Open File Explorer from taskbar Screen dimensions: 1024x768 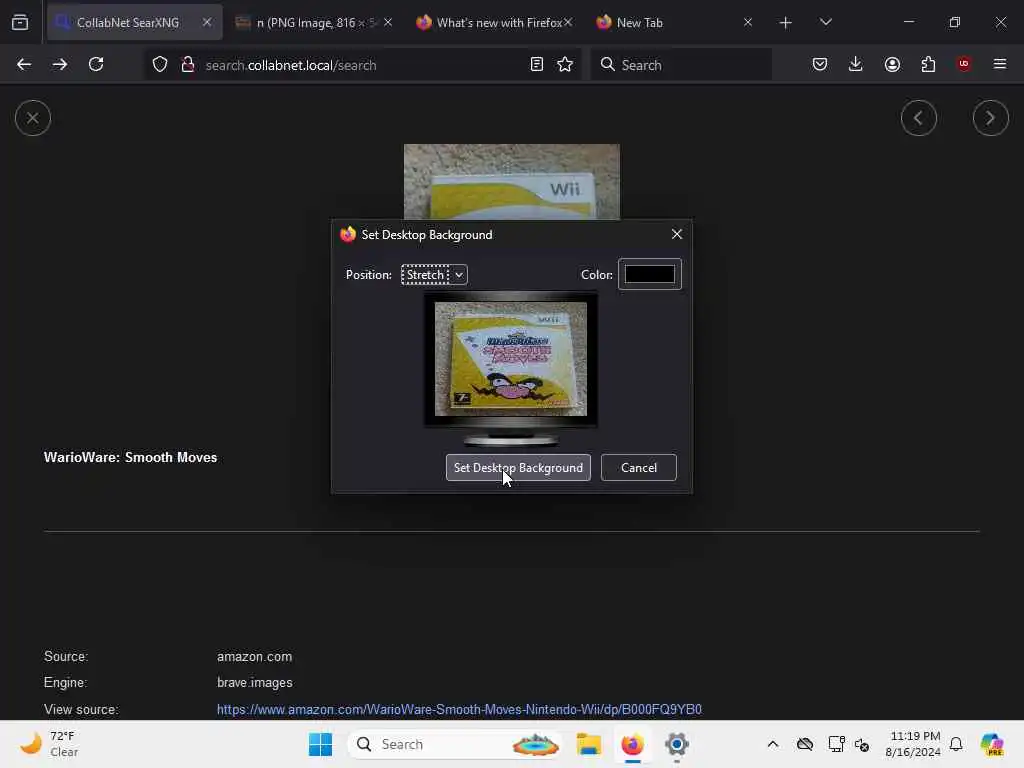tap(588, 744)
